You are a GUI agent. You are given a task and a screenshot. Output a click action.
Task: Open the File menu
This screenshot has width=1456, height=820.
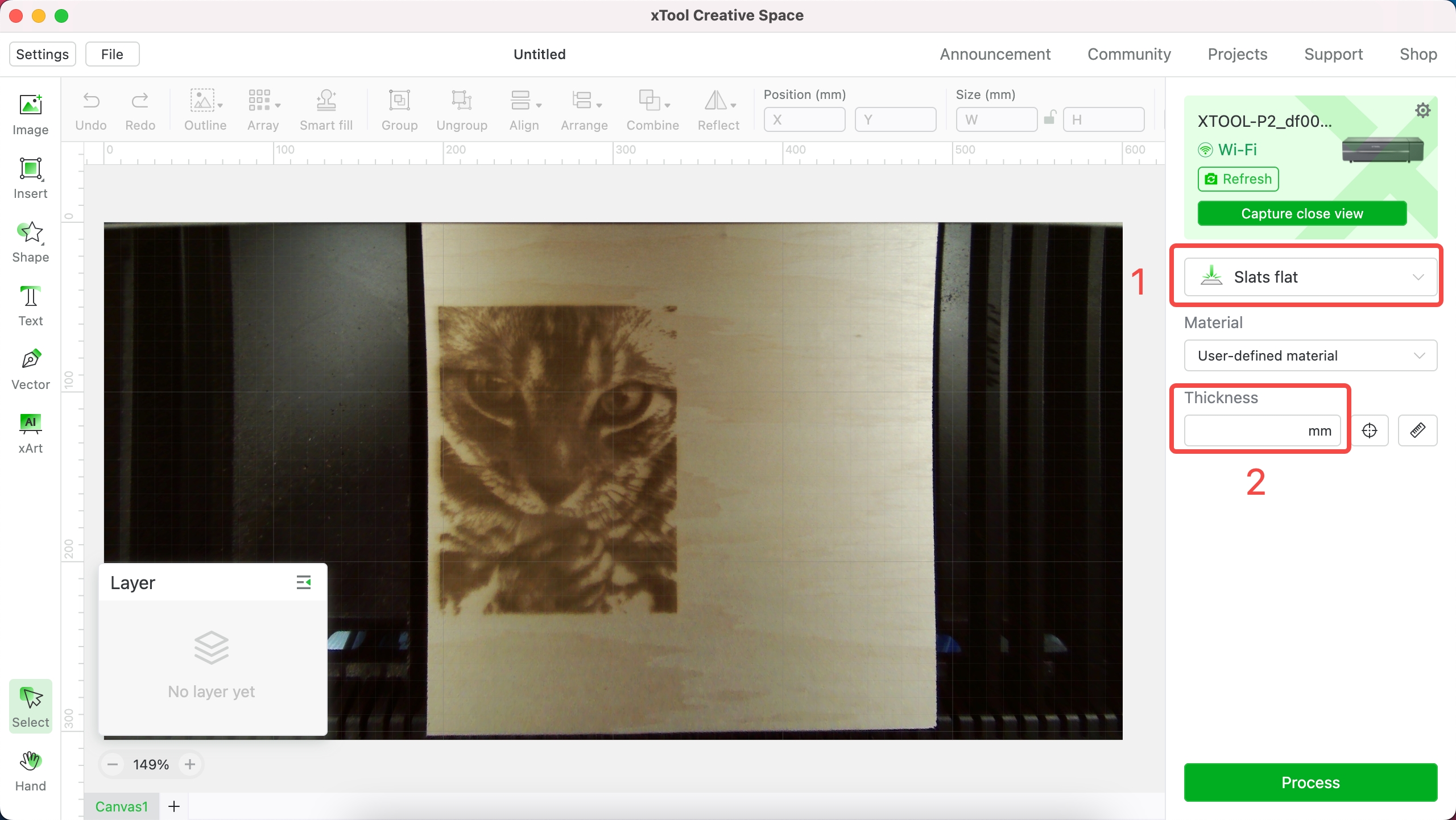[112, 53]
